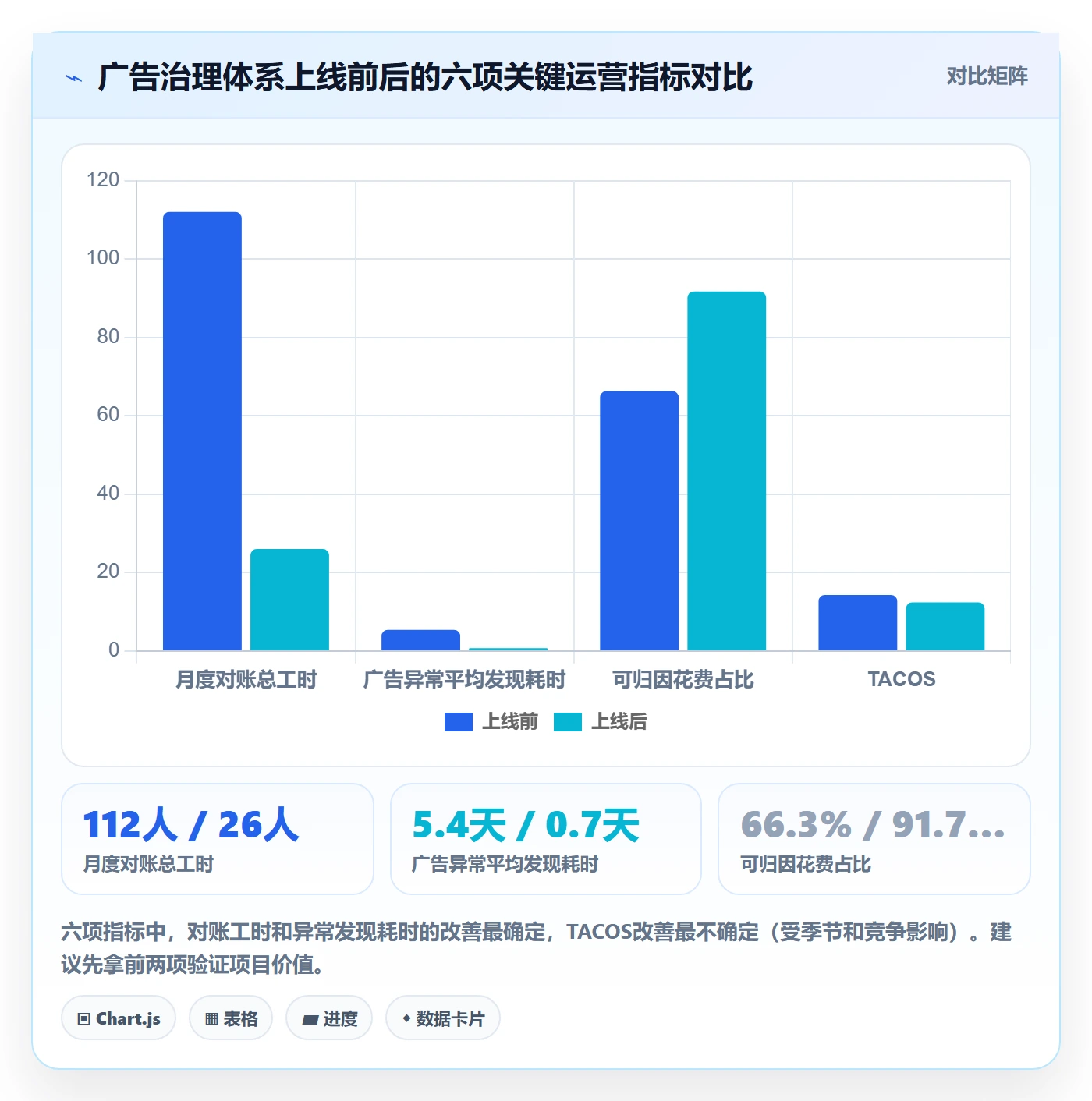This screenshot has height=1101, width=1092.
Task: Click the y-axis value 60
Action: point(108,415)
